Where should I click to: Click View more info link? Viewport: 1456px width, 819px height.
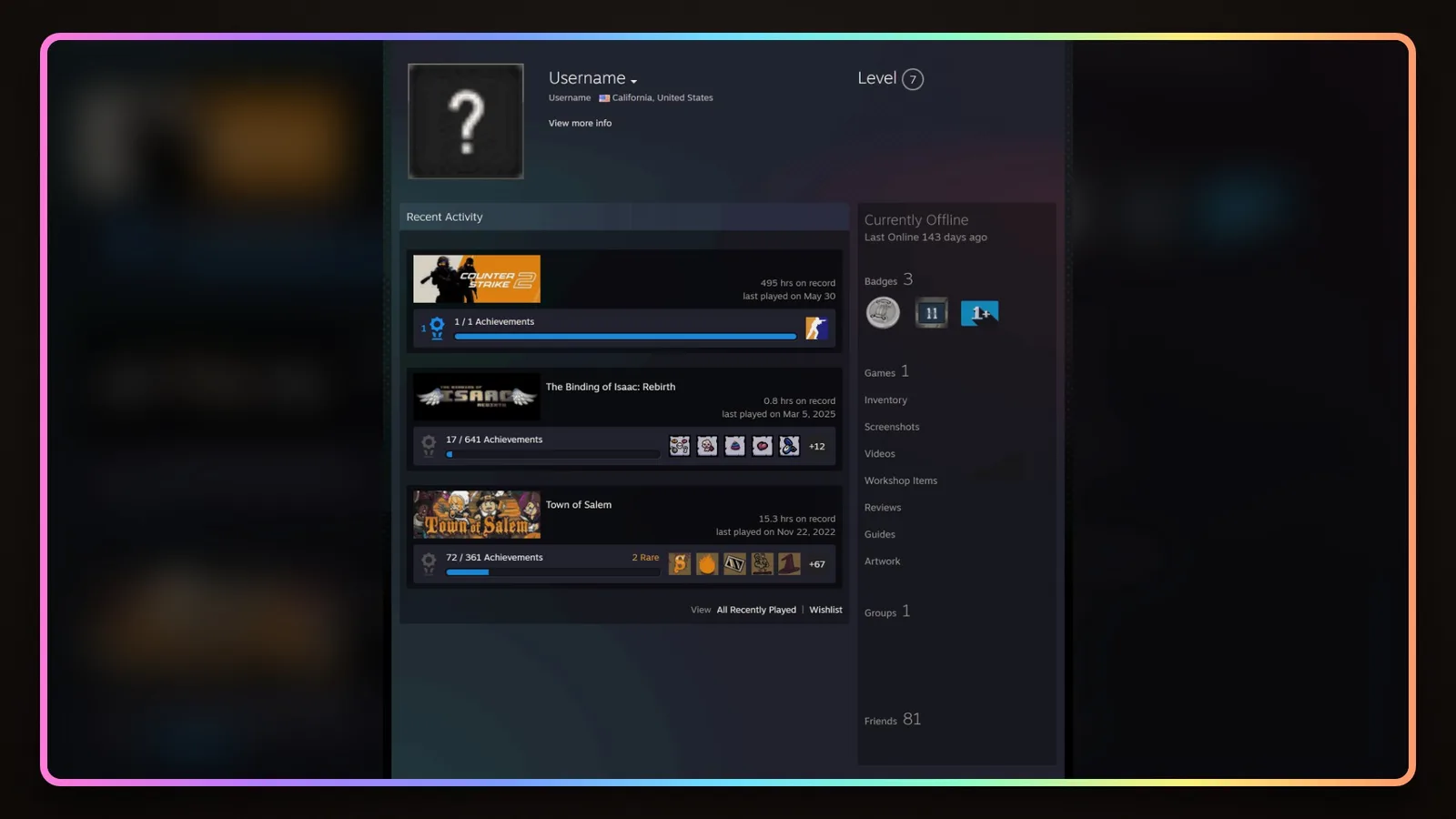pos(580,123)
